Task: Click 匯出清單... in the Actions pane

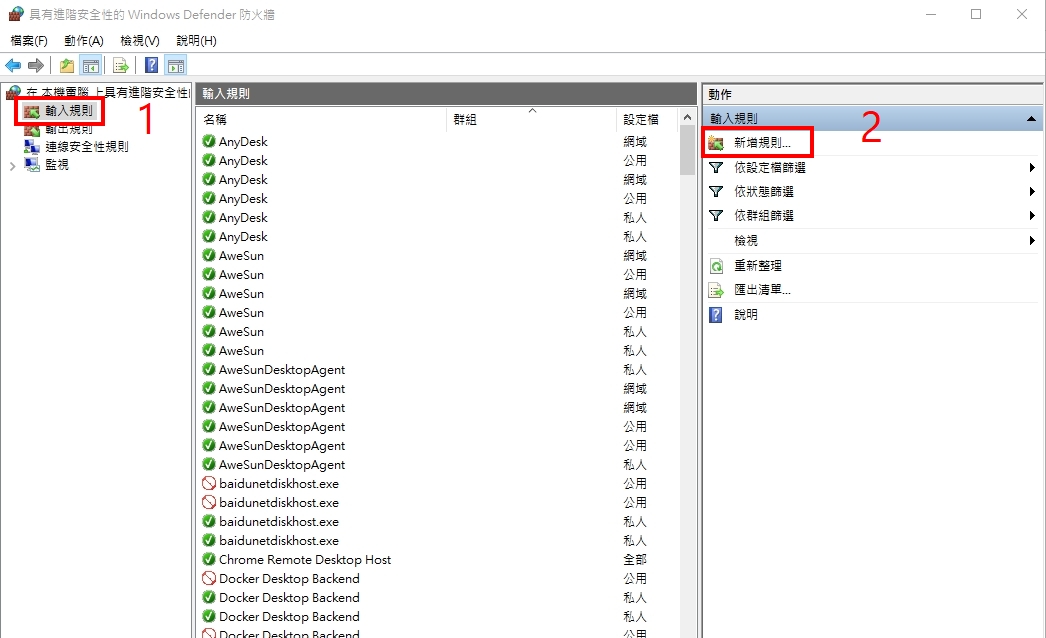Action: coord(762,290)
